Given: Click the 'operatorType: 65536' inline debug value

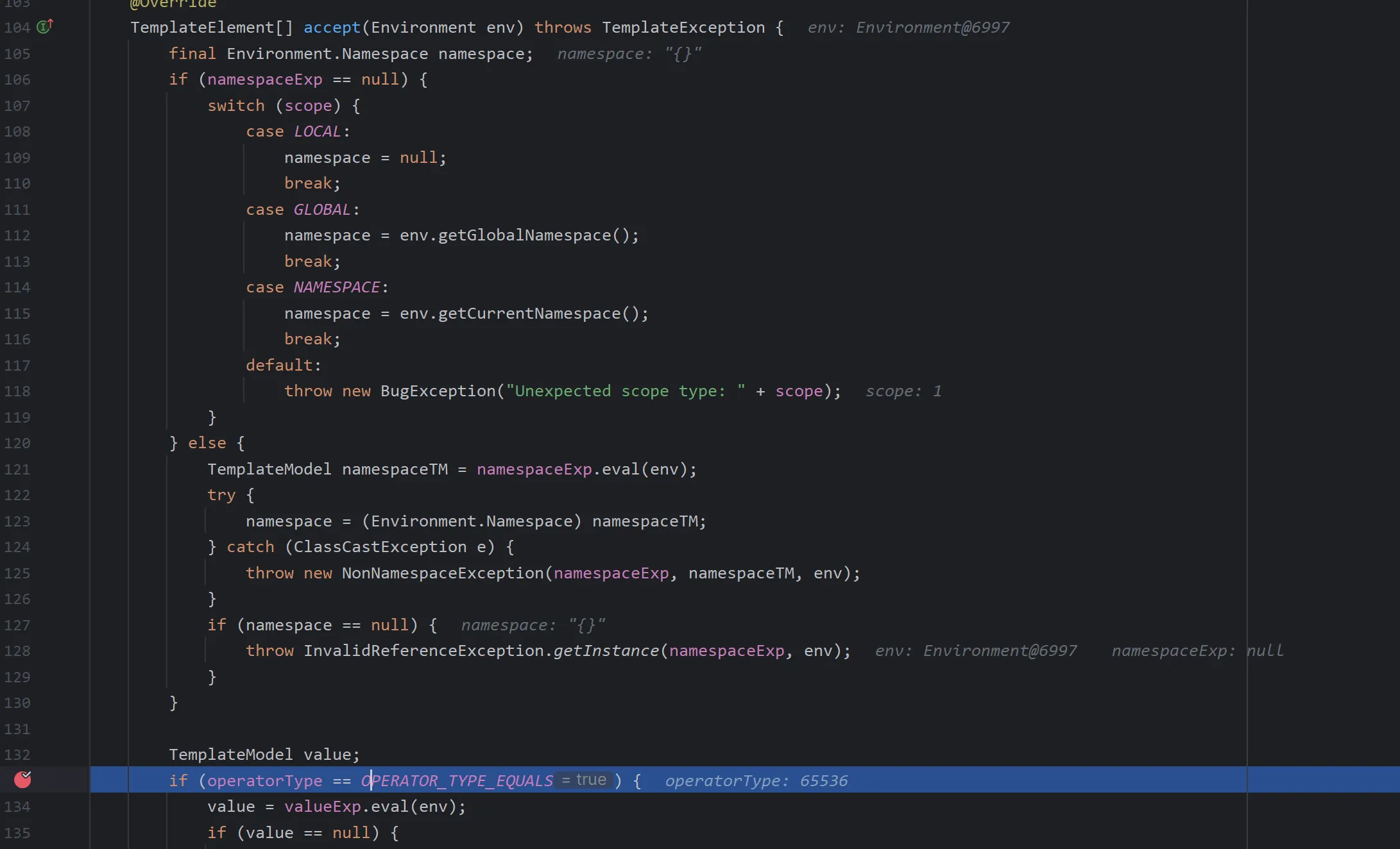Looking at the screenshot, I should 756,781.
